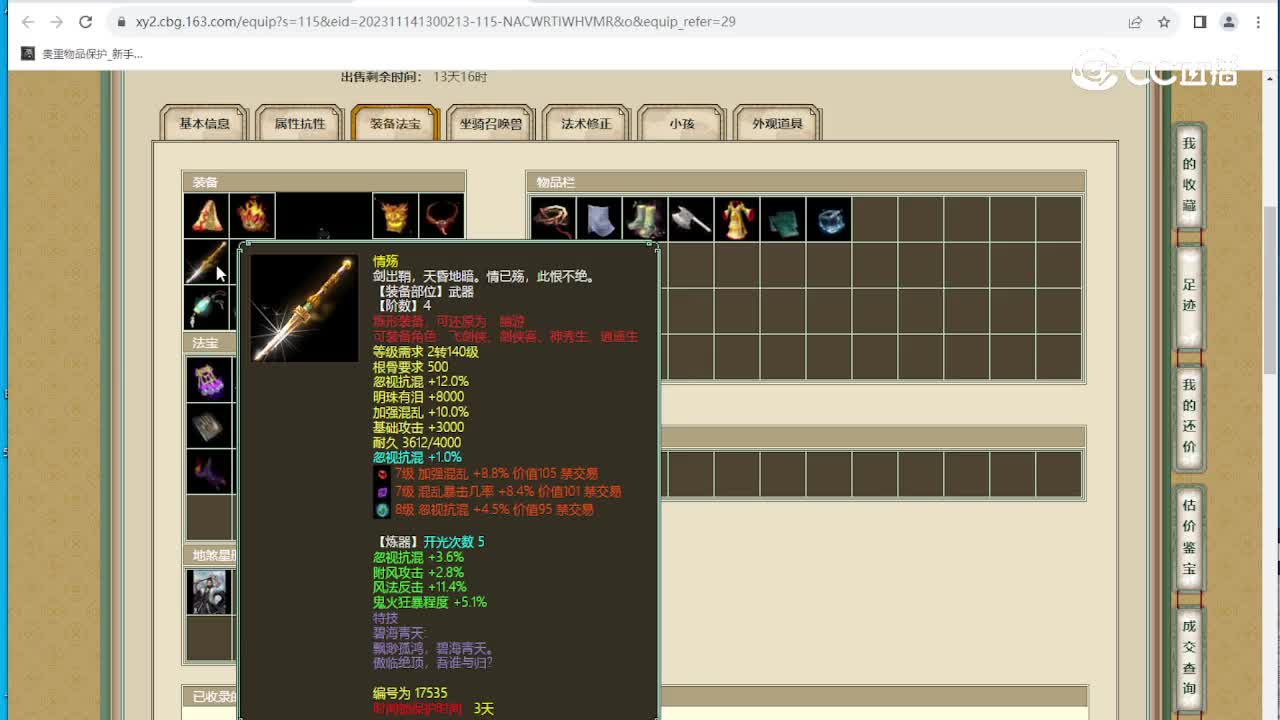Screen dimensions: 1280x720
Task: Click the warrior portrait under 地煞星
Action: (209, 591)
